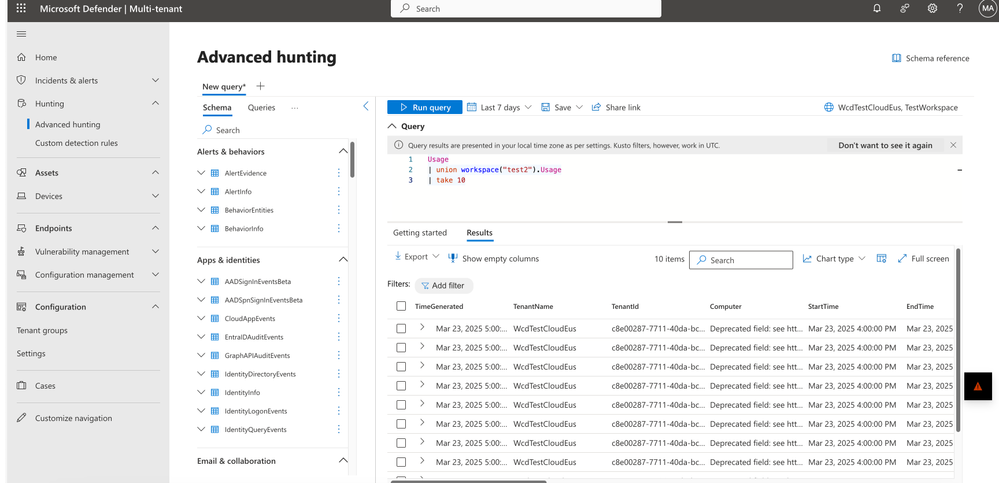Click the Assets icon in sidebar

click(22, 173)
